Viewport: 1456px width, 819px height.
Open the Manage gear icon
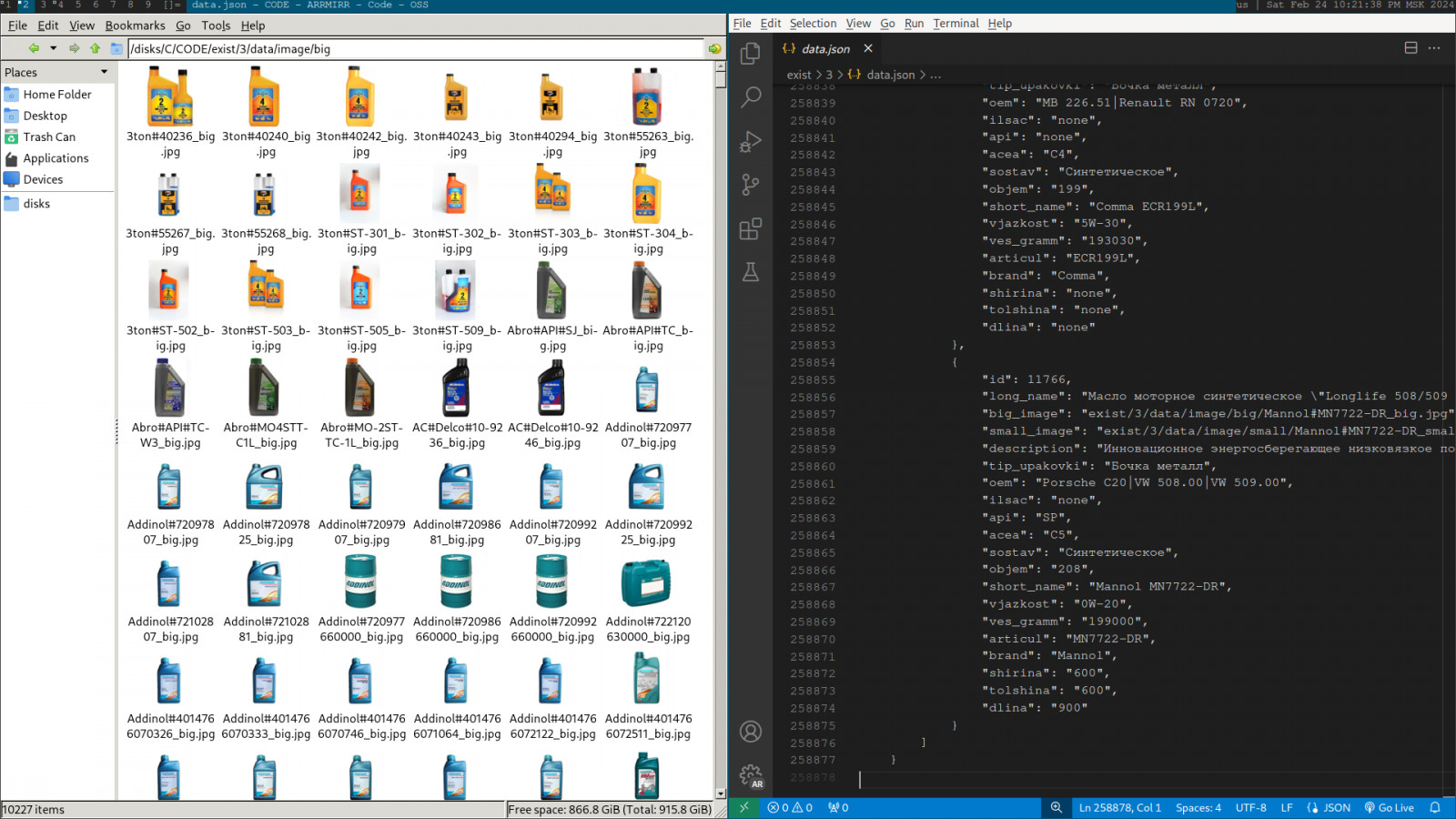(751, 775)
